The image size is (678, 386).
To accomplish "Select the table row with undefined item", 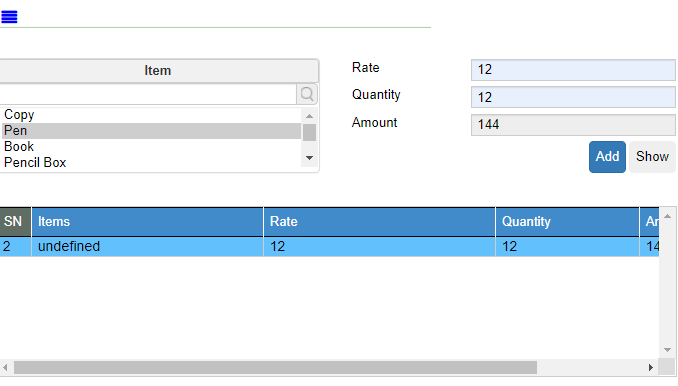I will (x=329, y=246).
